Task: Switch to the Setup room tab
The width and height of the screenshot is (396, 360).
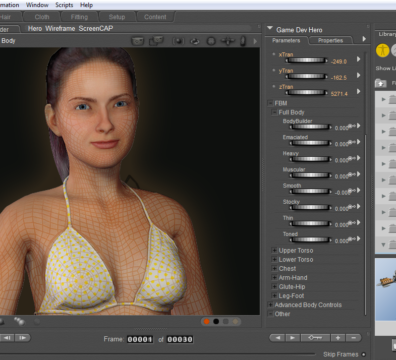Action: pyautogui.click(x=117, y=17)
